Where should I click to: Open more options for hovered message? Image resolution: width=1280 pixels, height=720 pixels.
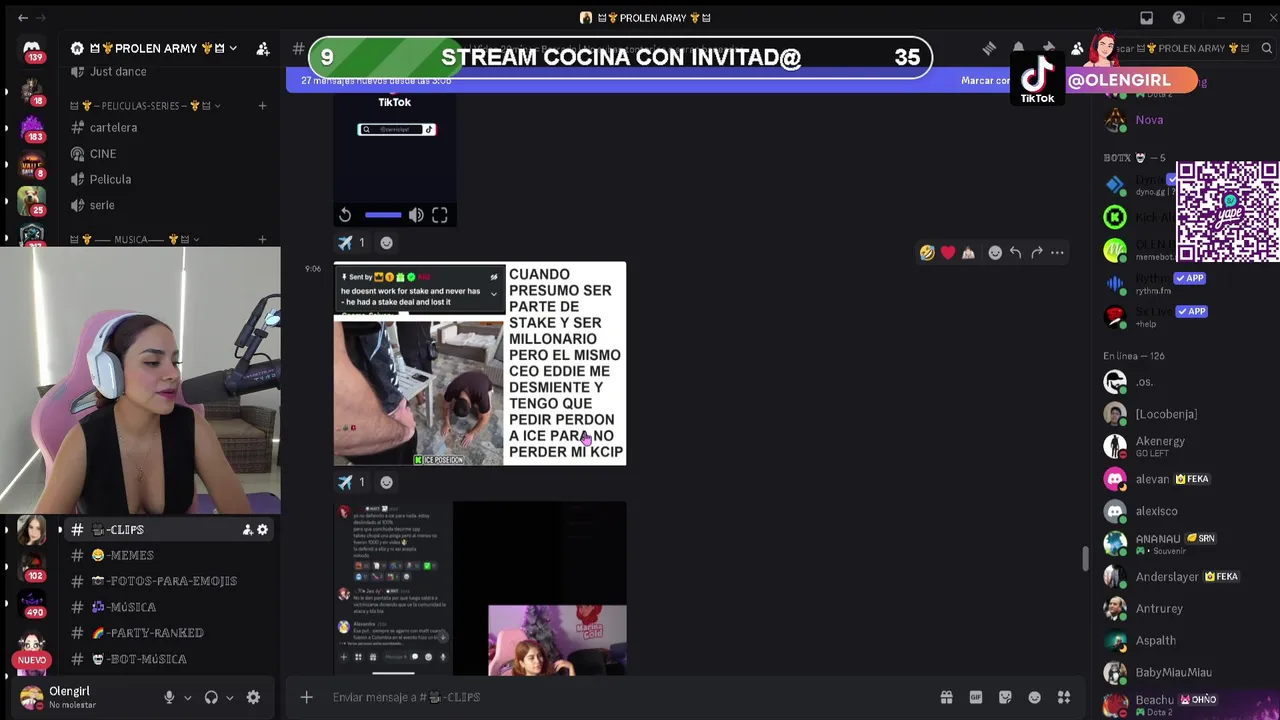coord(1057,253)
